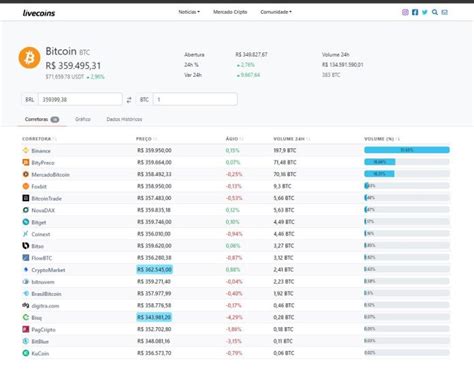Click Foxbit volume 9,3 BTC
Viewport: 474px width, 370px height.
pos(282,186)
